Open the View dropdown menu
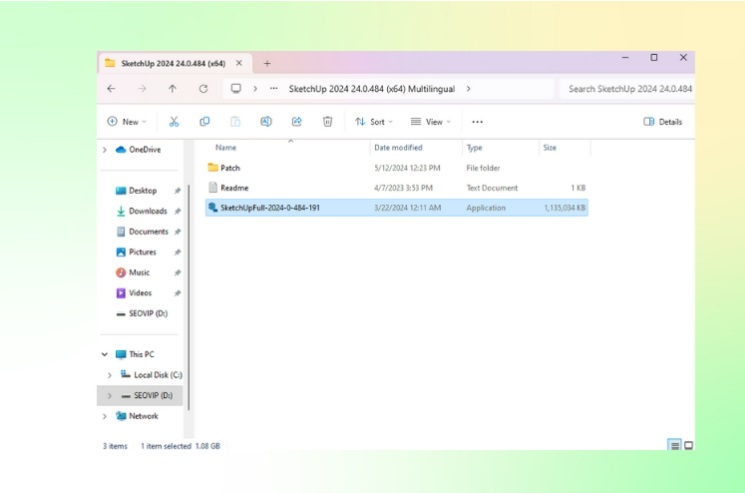745x493 pixels. point(431,122)
